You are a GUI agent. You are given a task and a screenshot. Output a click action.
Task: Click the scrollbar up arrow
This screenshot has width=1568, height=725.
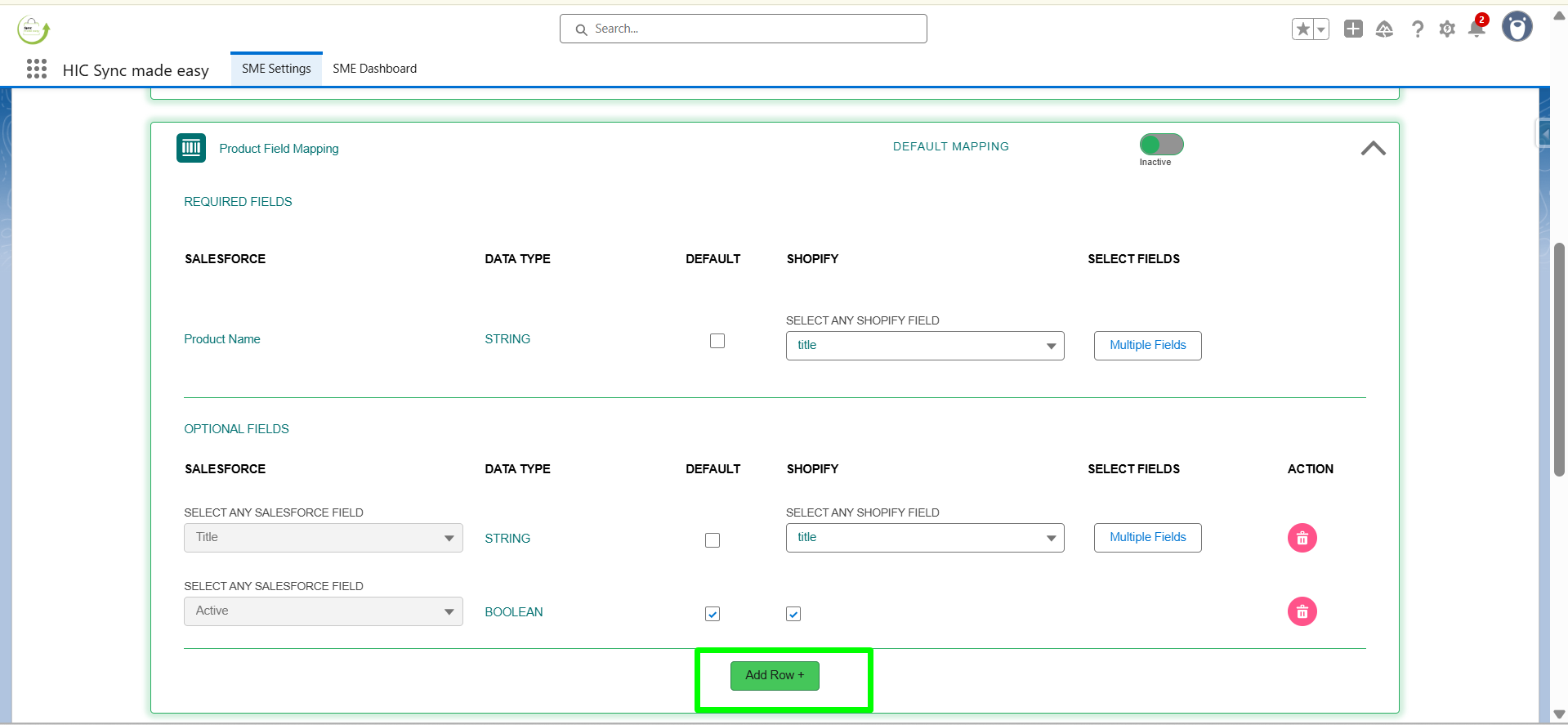[x=1559, y=16]
